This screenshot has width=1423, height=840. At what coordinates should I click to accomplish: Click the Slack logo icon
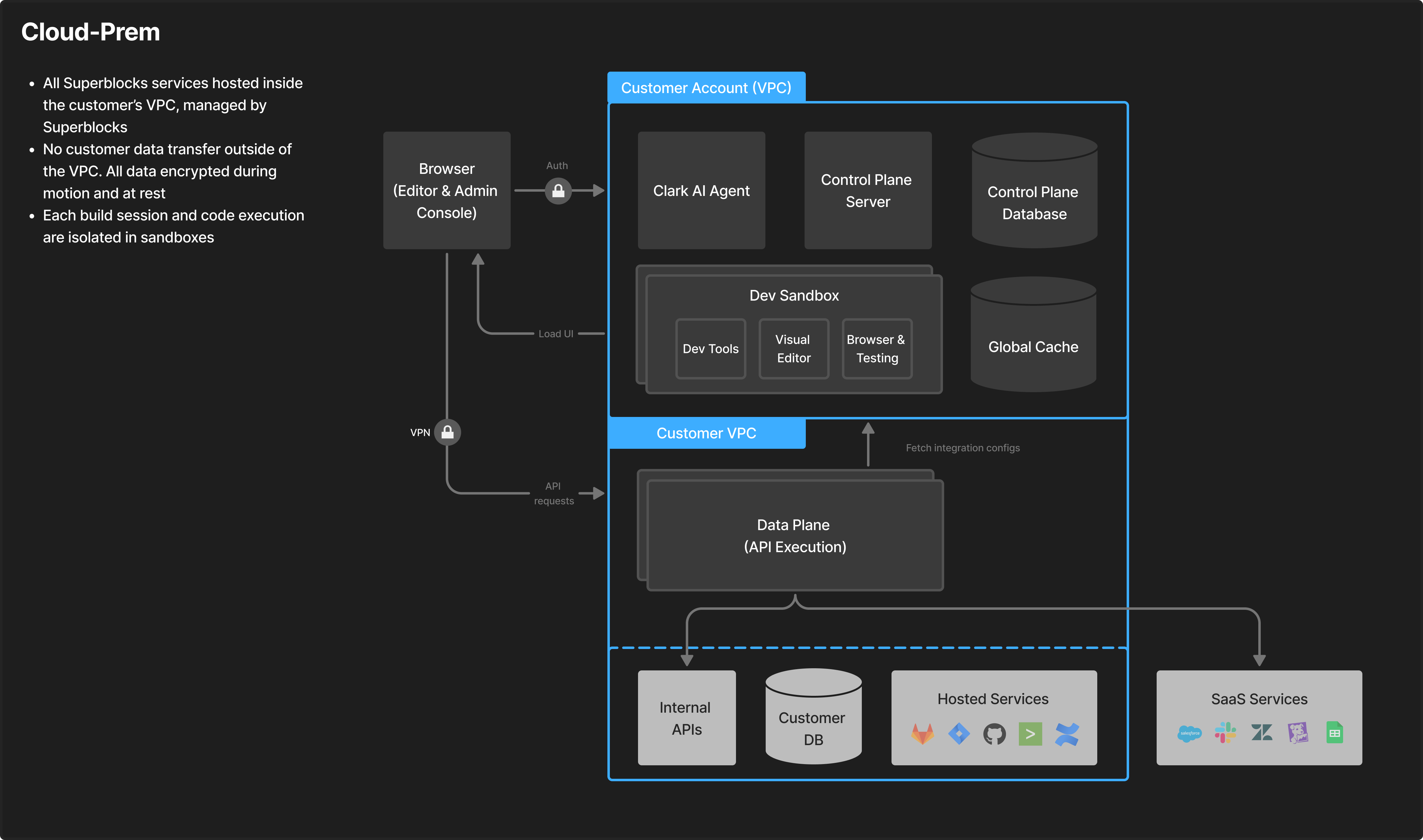(1225, 733)
